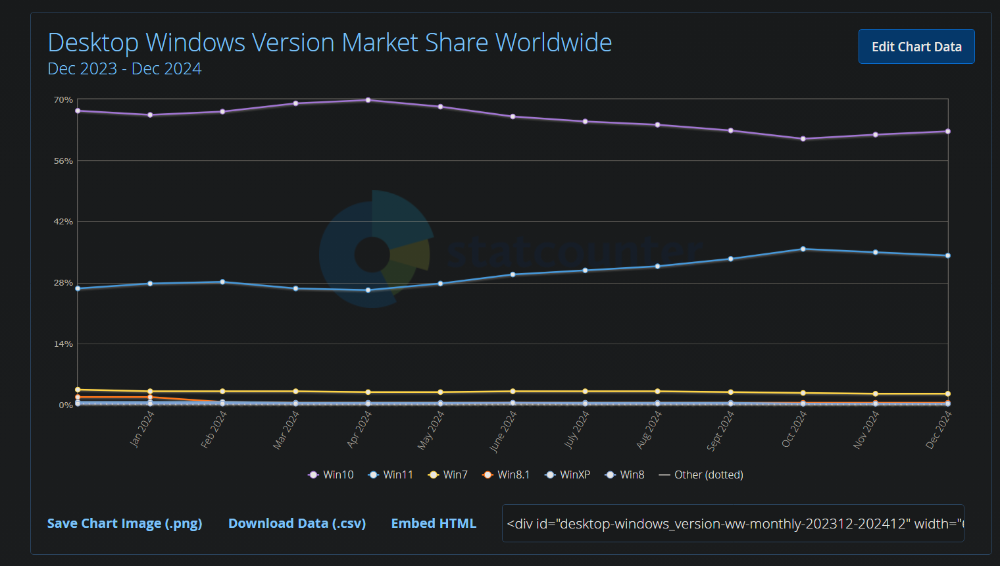Select Win11 data point at Oct 2024
This screenshot has width=1000, height=566.
[803, 249]
